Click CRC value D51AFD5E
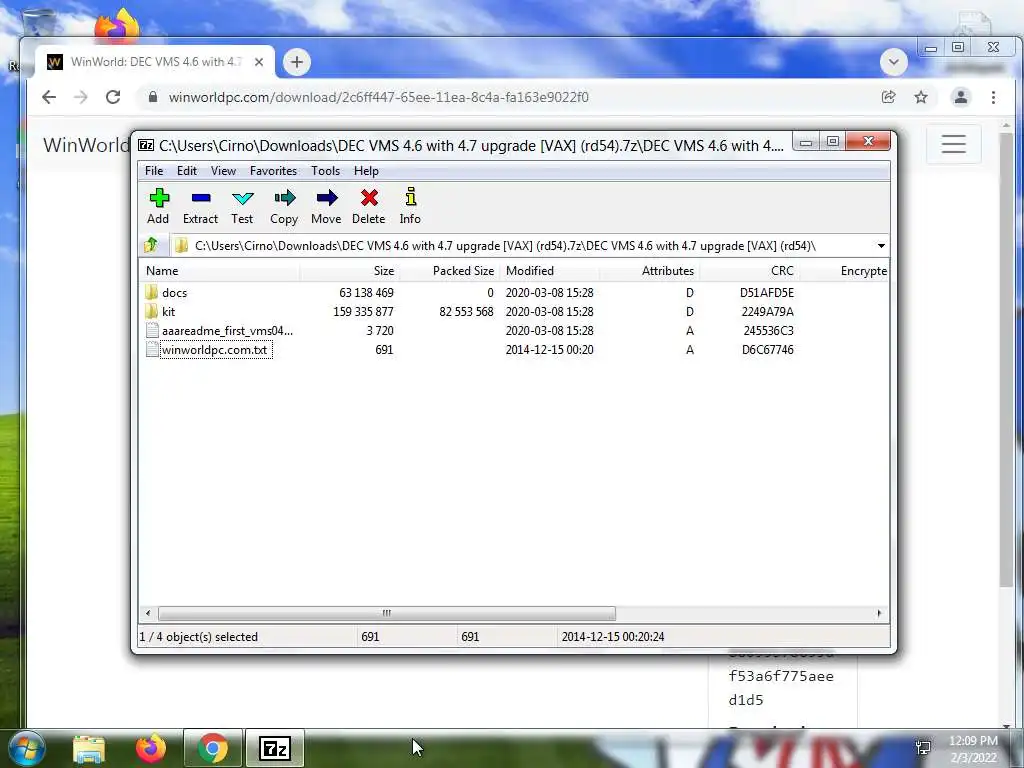The image size is (1024, 768). coord(767,293)
